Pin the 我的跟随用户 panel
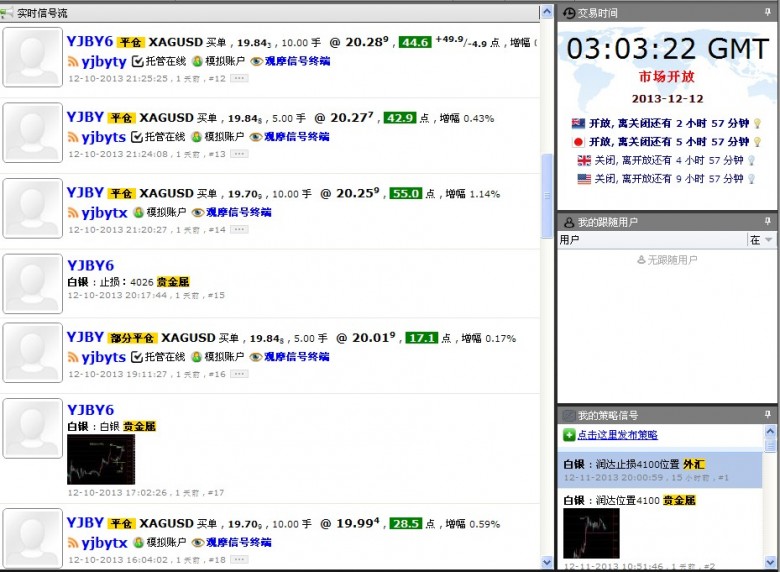This screenshot has width=780, height=572. pos(768,222)
